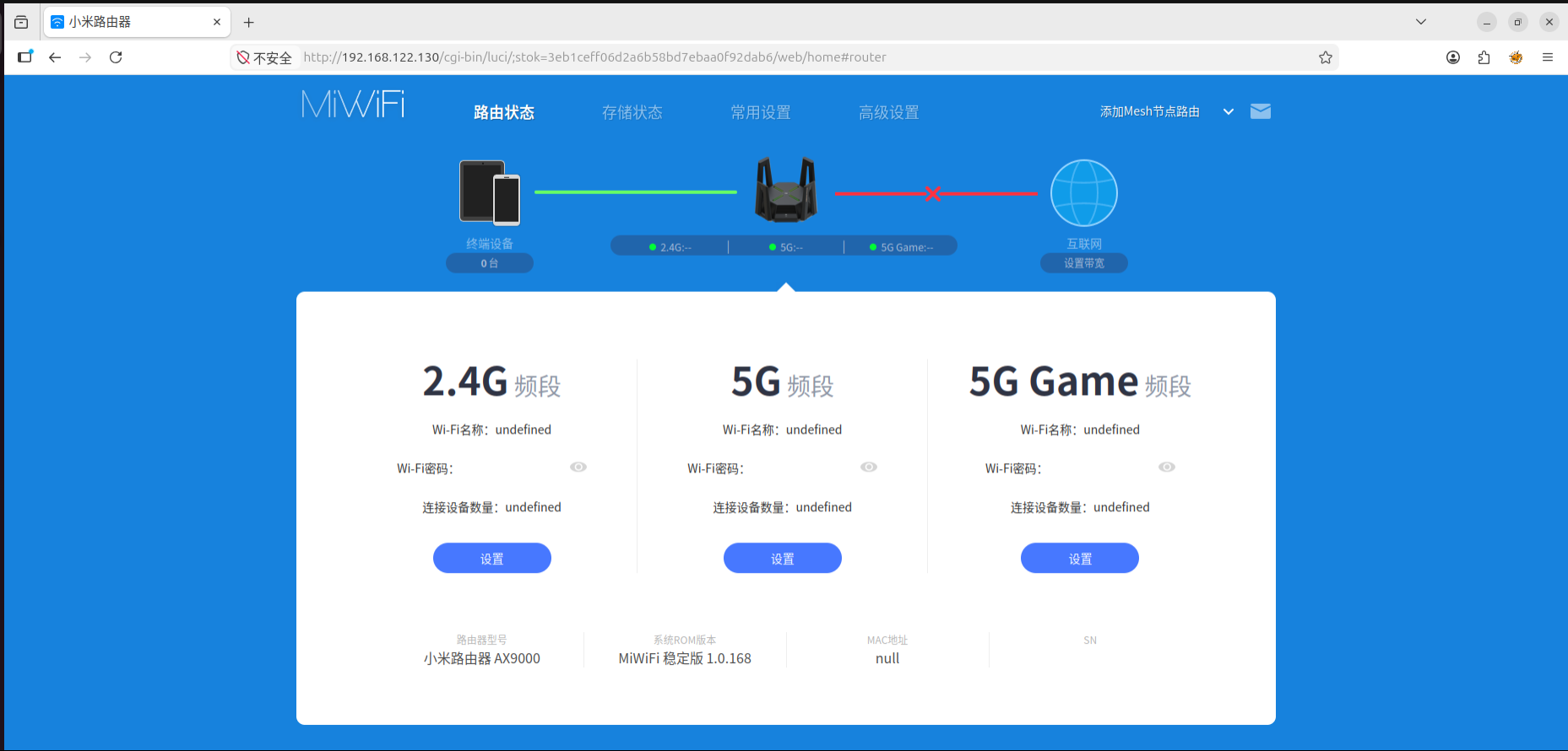Viewport: 1568px width, 751px height.
Task: Click the 5G Wi-Fi名称 undefined text
Action: click(783, 430)
